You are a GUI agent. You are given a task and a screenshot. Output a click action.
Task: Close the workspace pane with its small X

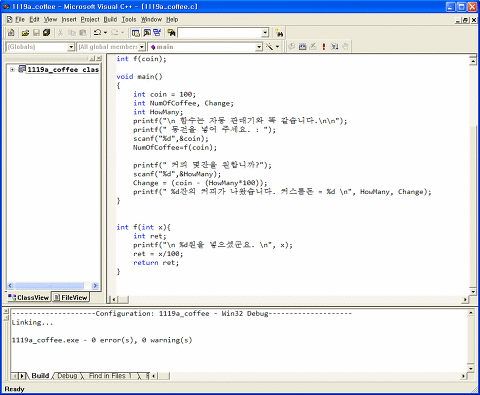99,59
